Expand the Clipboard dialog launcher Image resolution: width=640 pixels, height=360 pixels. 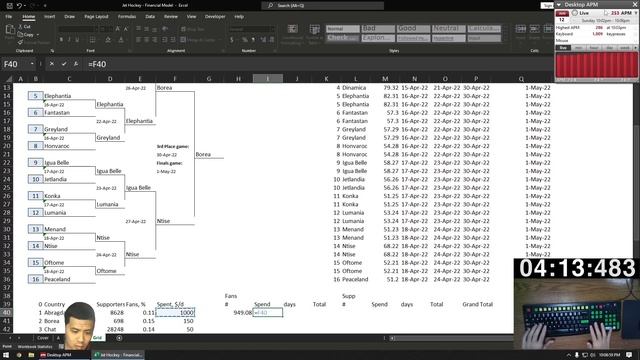(52, 51)
